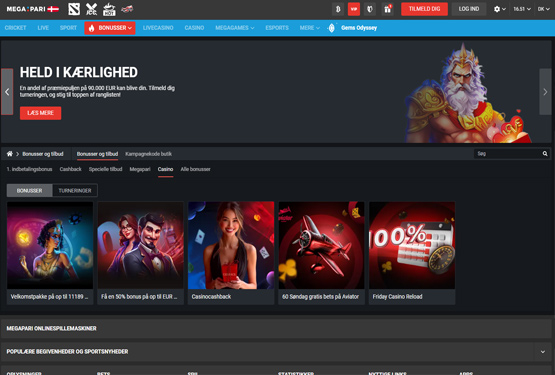Click the search magnifier icon
555x375 pixels.
pos(545,154)
